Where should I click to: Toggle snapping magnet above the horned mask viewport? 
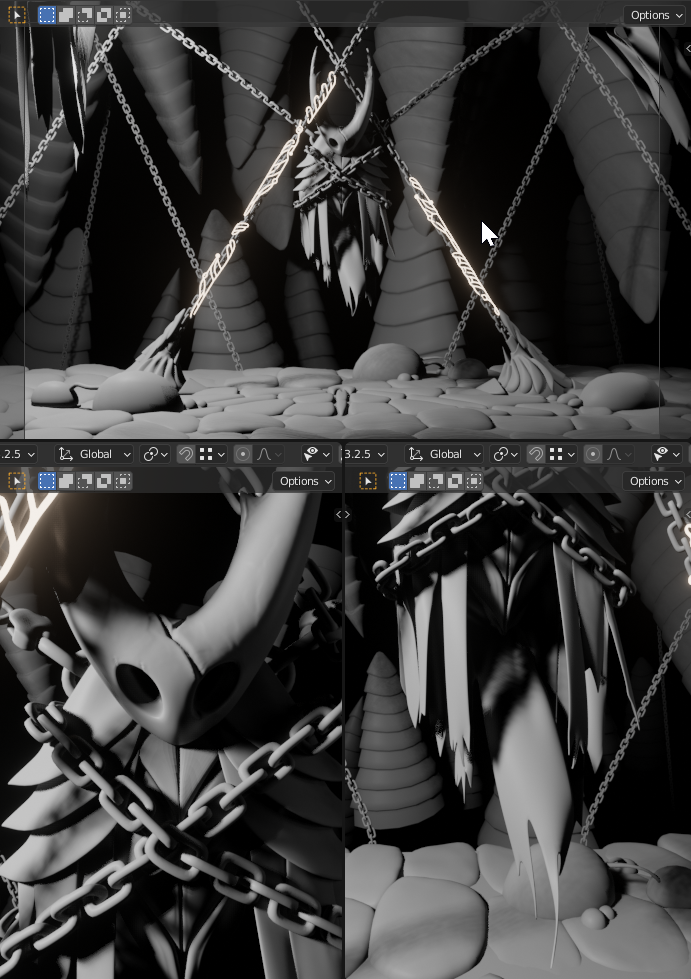click(185, 454)
